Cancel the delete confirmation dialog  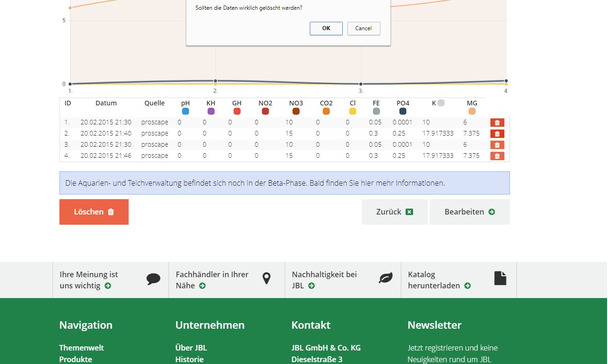[363, 28]
